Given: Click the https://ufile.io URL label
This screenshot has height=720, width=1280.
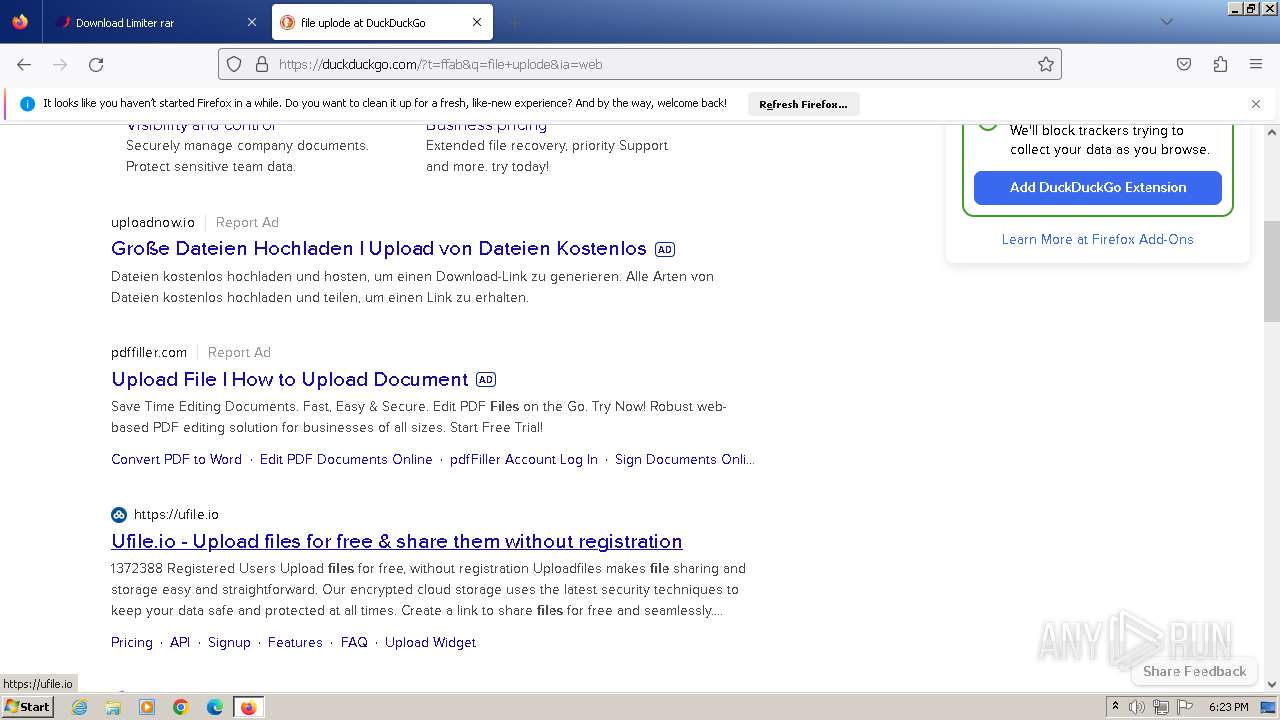Looking at the screenshot, I should click(176, 514).
